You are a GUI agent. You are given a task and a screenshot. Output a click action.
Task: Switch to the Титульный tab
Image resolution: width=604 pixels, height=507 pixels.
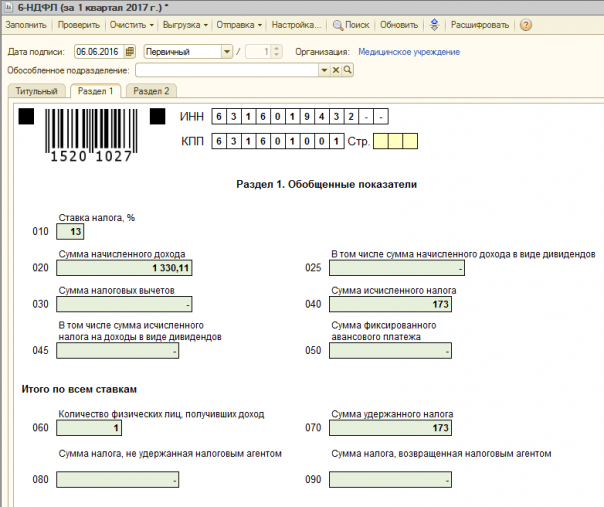click(37, 91)
